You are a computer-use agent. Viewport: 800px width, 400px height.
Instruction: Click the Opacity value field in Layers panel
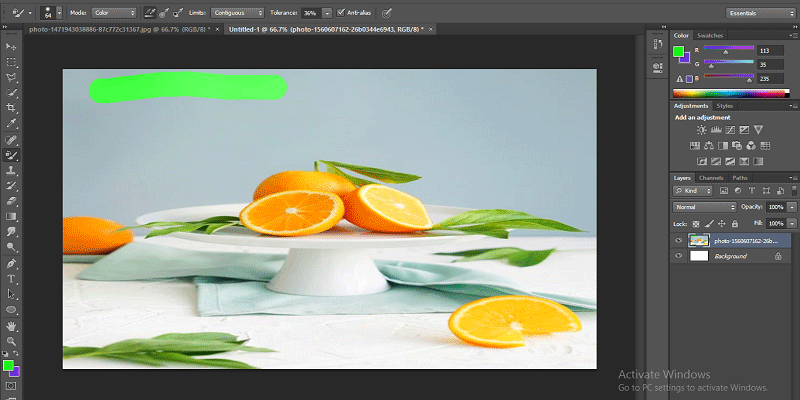click(x=775, y=206)
